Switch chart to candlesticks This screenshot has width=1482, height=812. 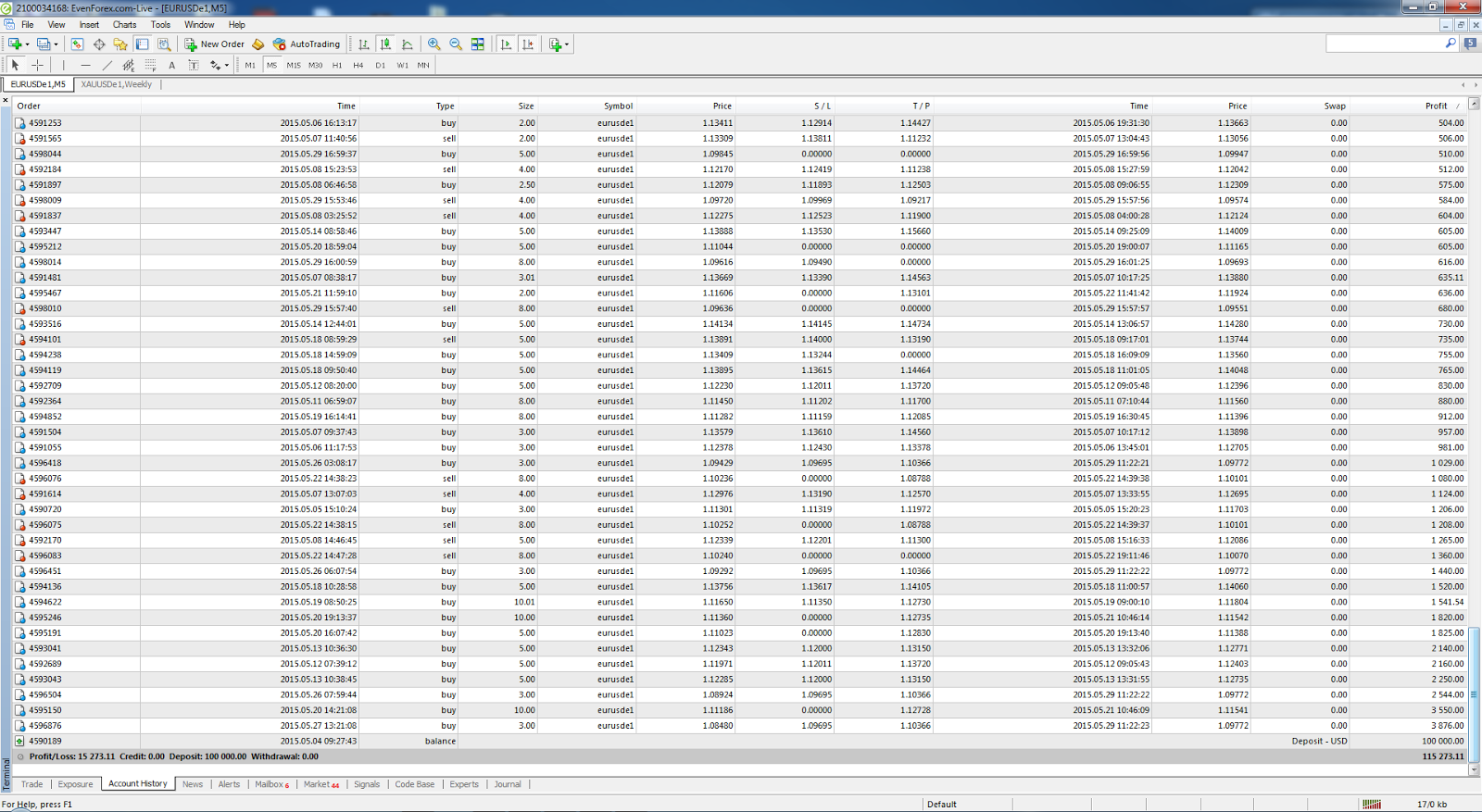coord(385,44)
